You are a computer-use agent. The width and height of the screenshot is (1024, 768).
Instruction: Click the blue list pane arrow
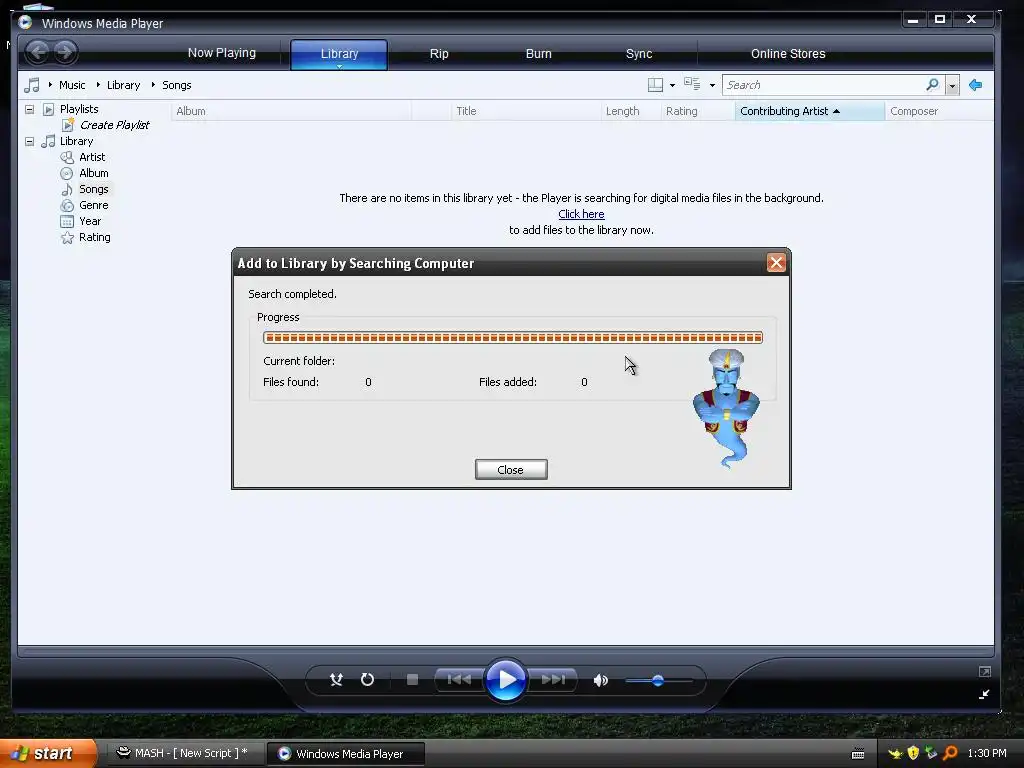(x=976, y=85)
